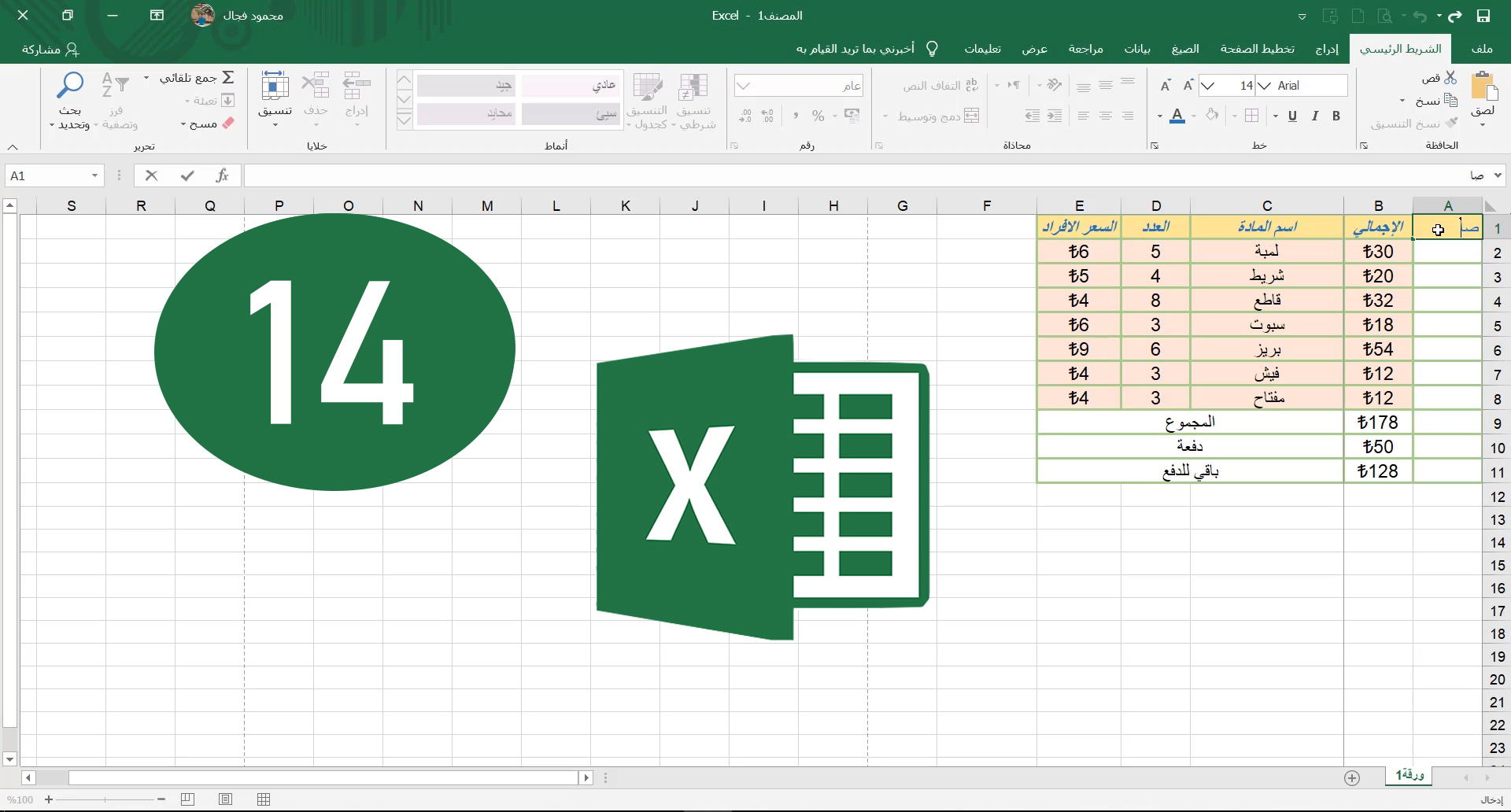The height and width of the screenshot is (812, 1511).
Task: Click the Save icon in quick access toolbar
Action: point(1483,16)
